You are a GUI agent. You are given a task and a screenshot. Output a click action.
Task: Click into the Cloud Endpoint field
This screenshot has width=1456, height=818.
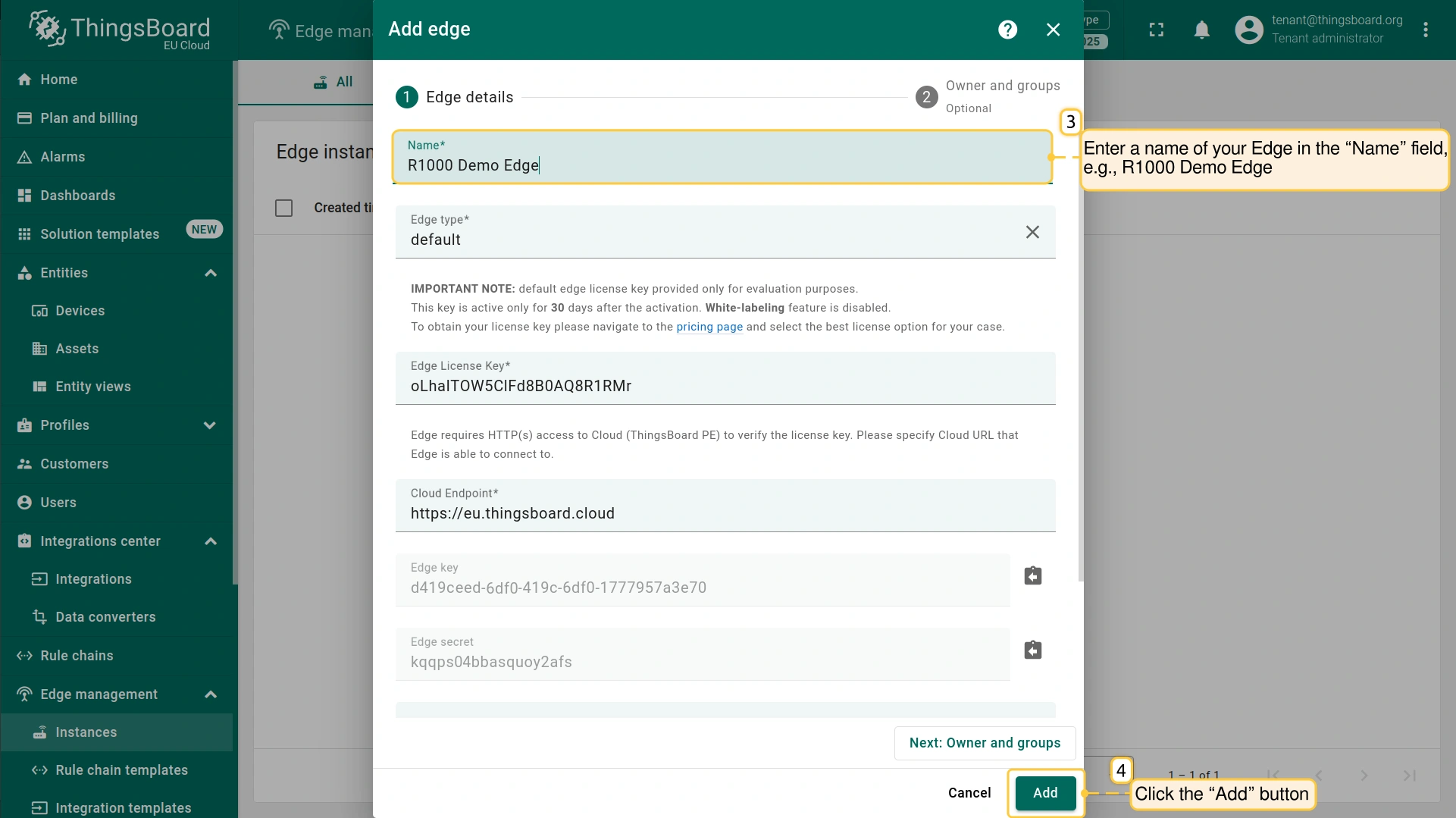click(725, 513)
